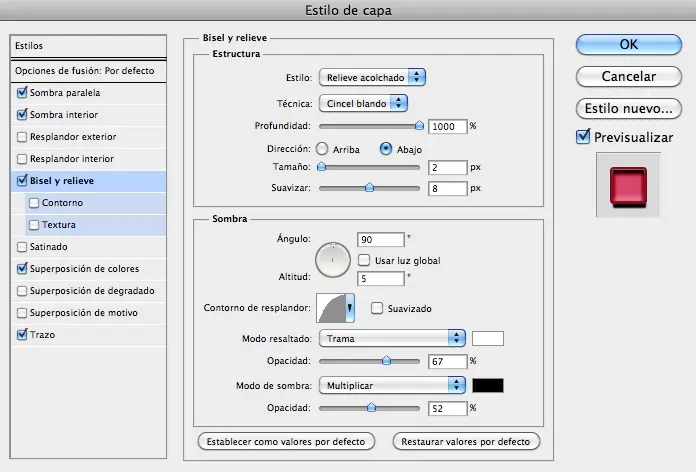Toggle the Previsualizar checkbox
The height and width of the screenshot is (472, 696).
click(x=583, y=137)
